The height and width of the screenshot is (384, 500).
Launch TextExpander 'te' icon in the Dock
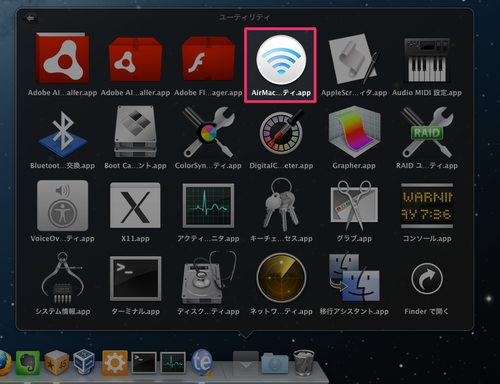click(x=203, y=362)
